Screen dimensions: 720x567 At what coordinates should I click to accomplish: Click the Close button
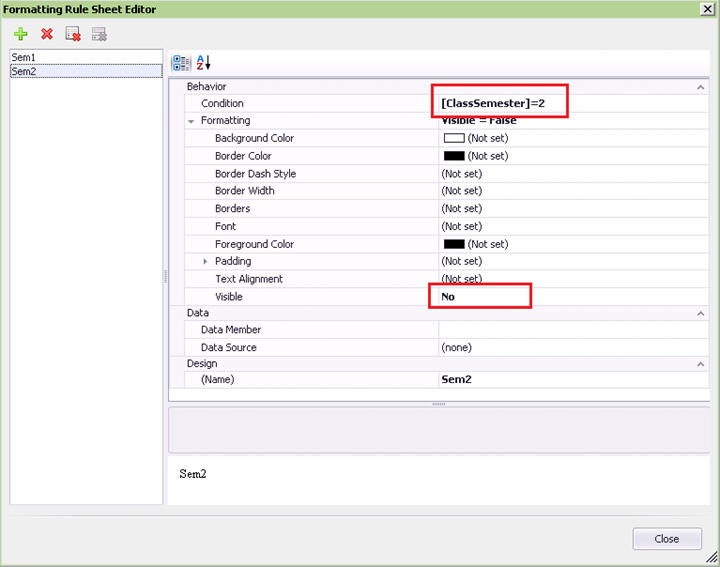pos(666,538)
